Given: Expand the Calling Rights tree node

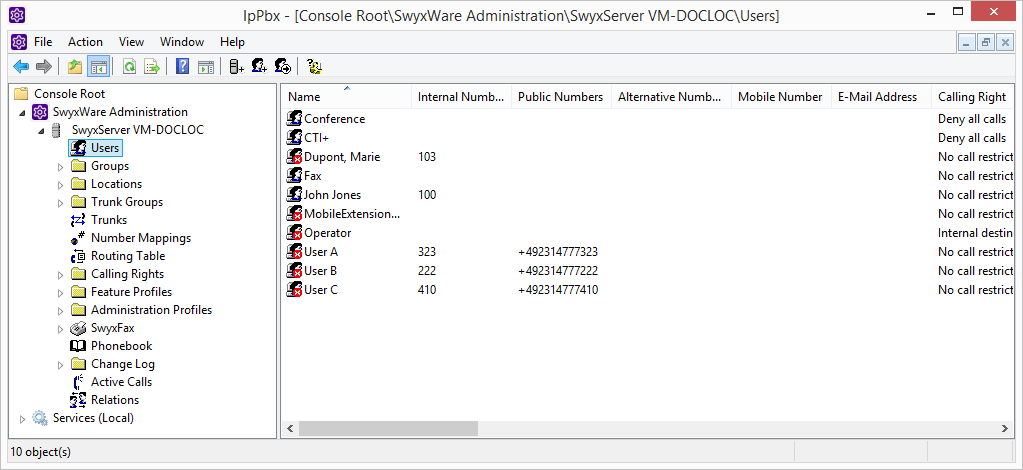Looking at the screenshot, I should [x=60, y=275].
